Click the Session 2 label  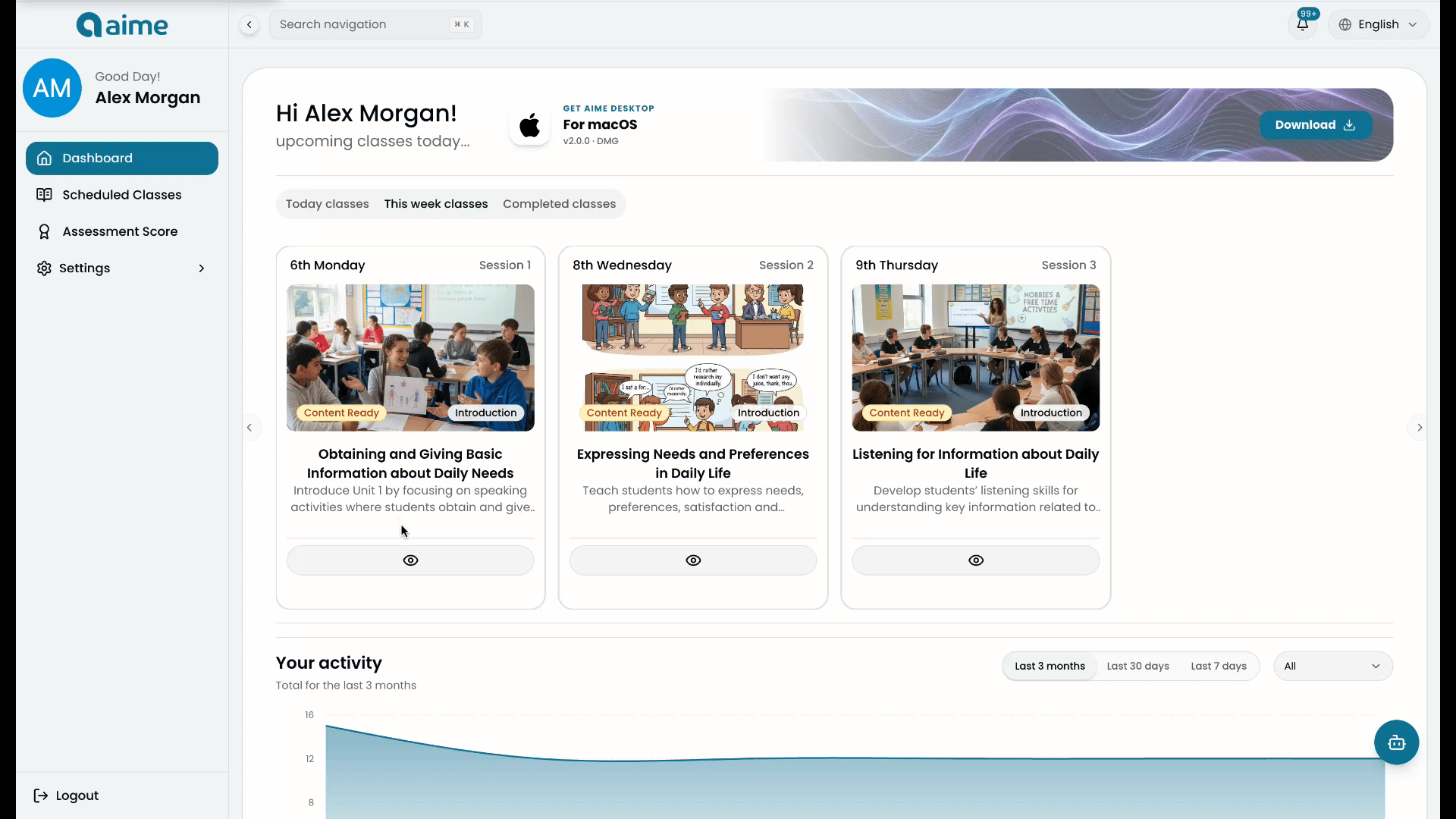[786, 265]
